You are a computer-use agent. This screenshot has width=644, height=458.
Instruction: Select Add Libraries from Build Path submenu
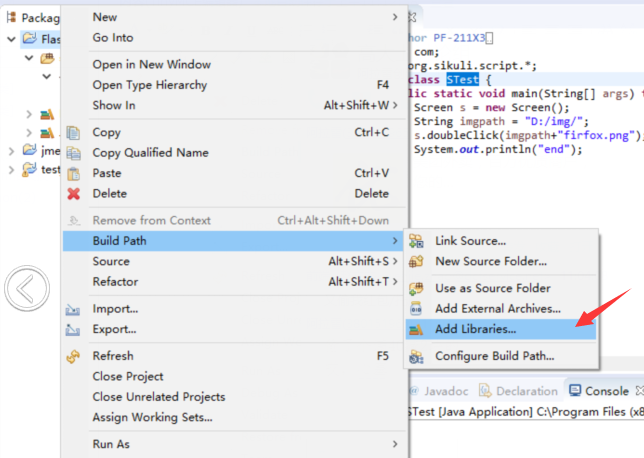(x=475, y=329)
